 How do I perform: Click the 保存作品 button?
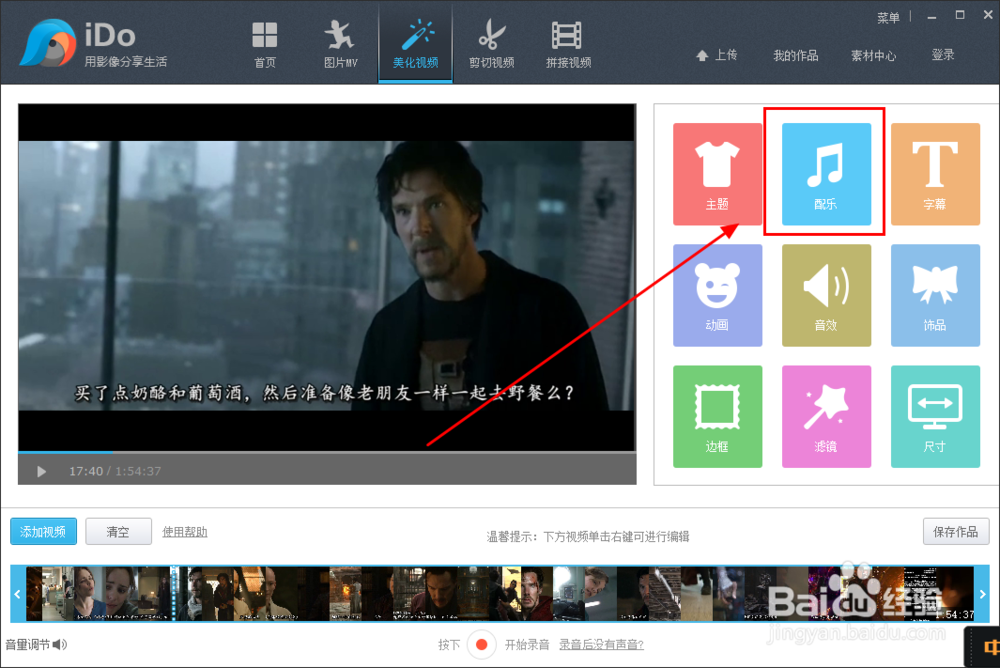[x=955, y=531]
